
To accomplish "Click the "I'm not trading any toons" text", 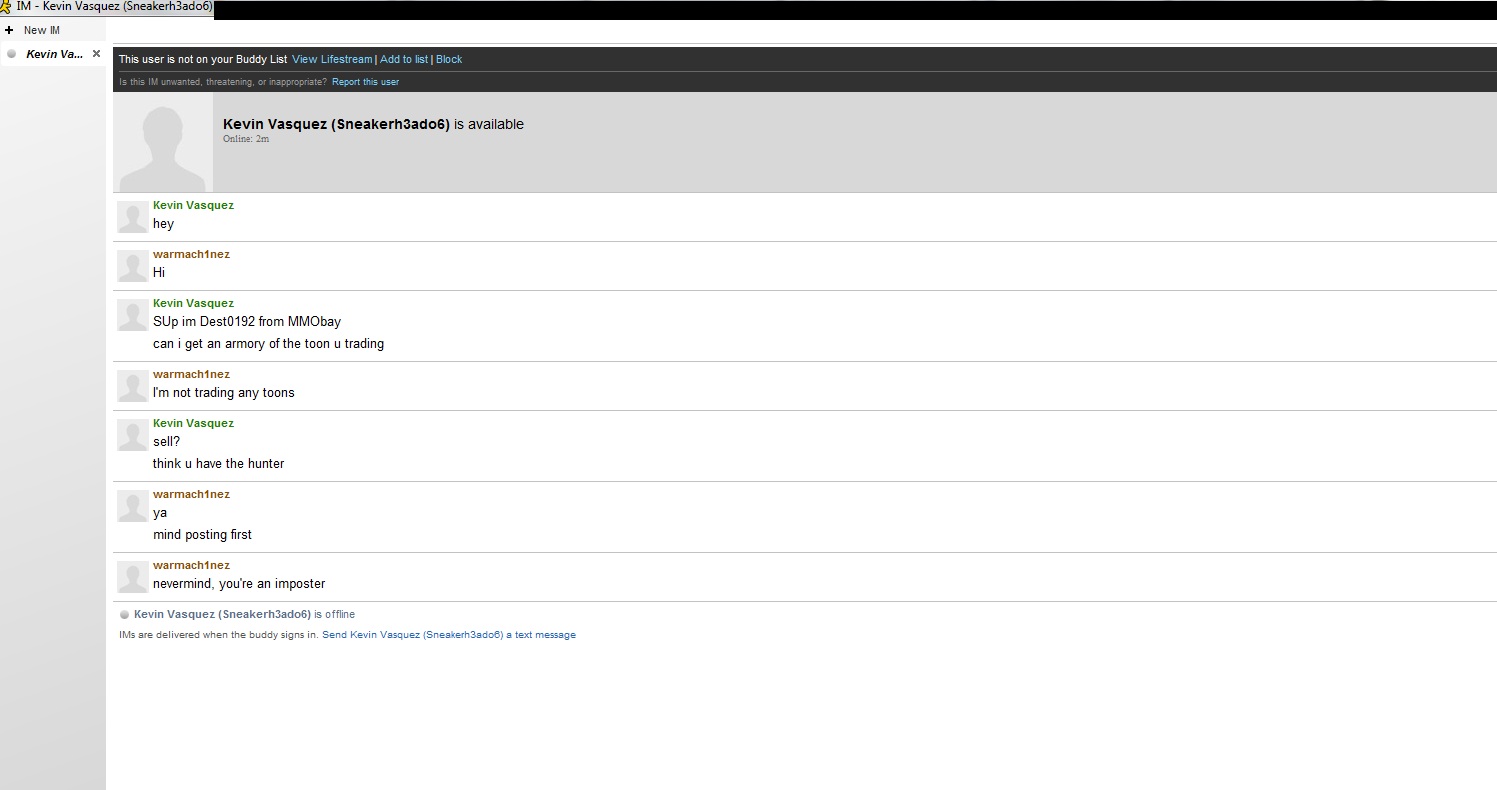I will point(224,393).
